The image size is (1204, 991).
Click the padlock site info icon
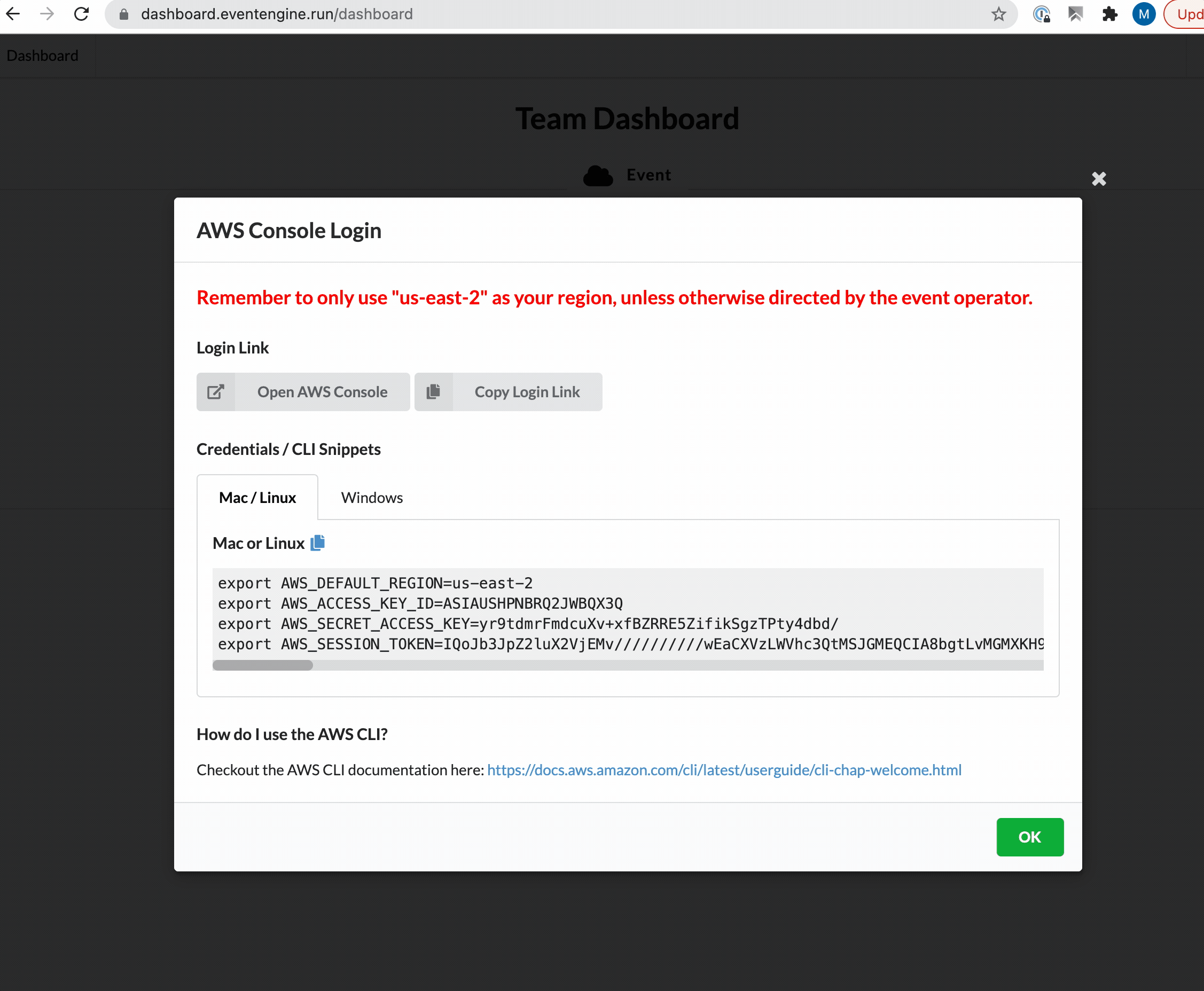click(x=123, y=14)
